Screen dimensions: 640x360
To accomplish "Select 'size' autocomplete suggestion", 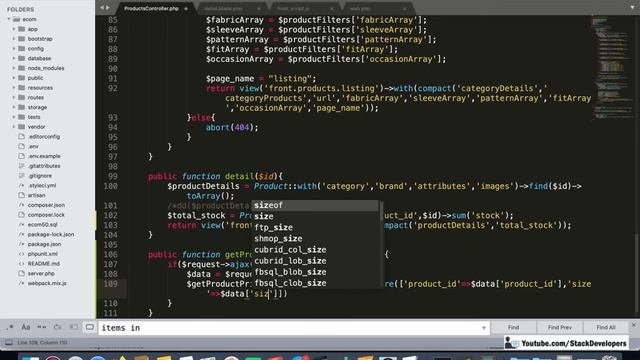I will click(x=315, y=216).
